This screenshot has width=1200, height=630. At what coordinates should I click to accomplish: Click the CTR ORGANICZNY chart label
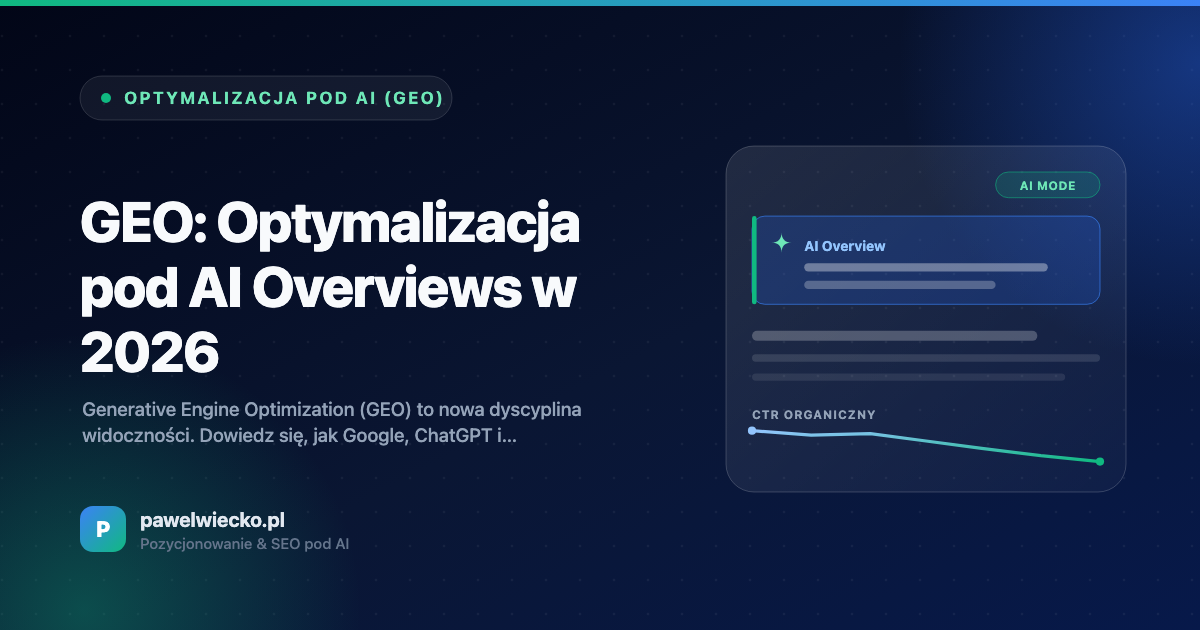[814, 414]
